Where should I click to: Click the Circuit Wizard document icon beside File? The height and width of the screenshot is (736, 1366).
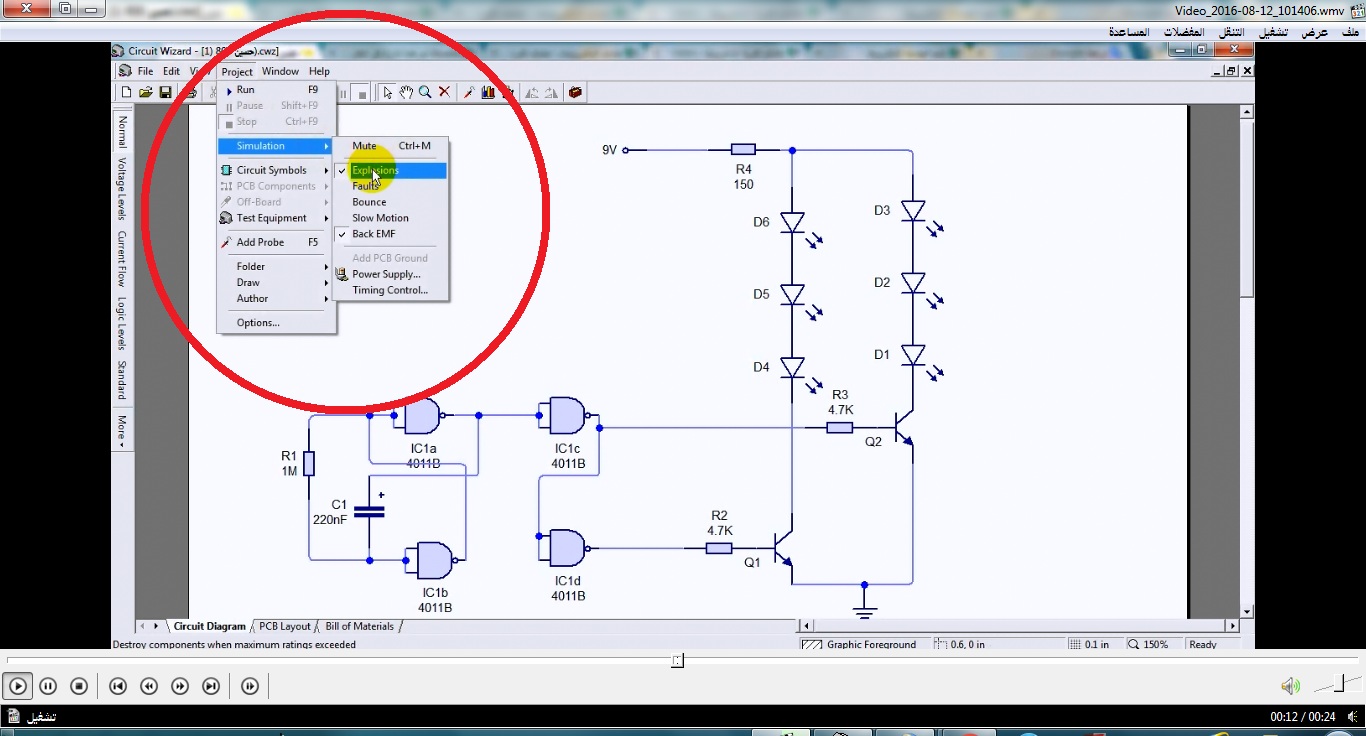pos(125,71)
